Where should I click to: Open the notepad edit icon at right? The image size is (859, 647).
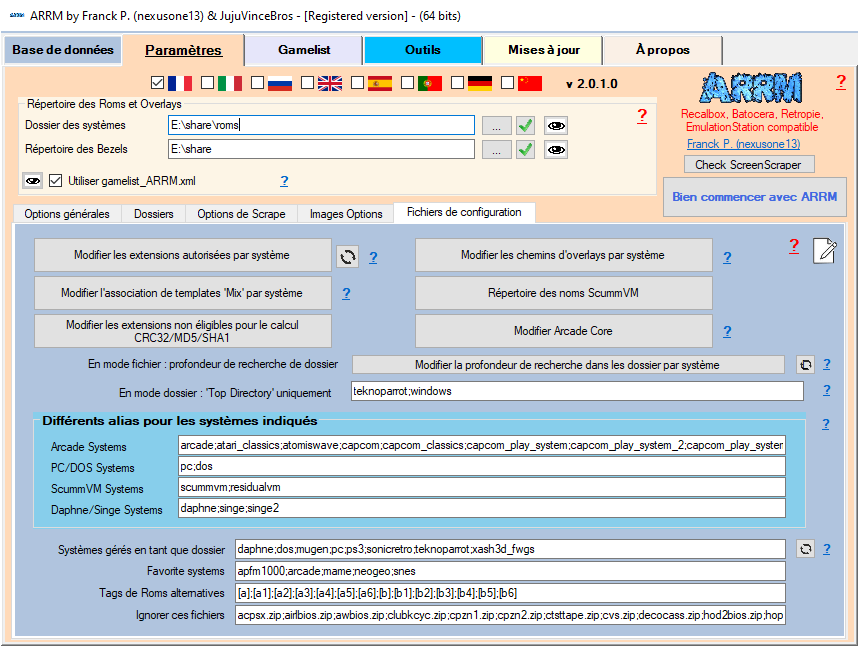824,251
